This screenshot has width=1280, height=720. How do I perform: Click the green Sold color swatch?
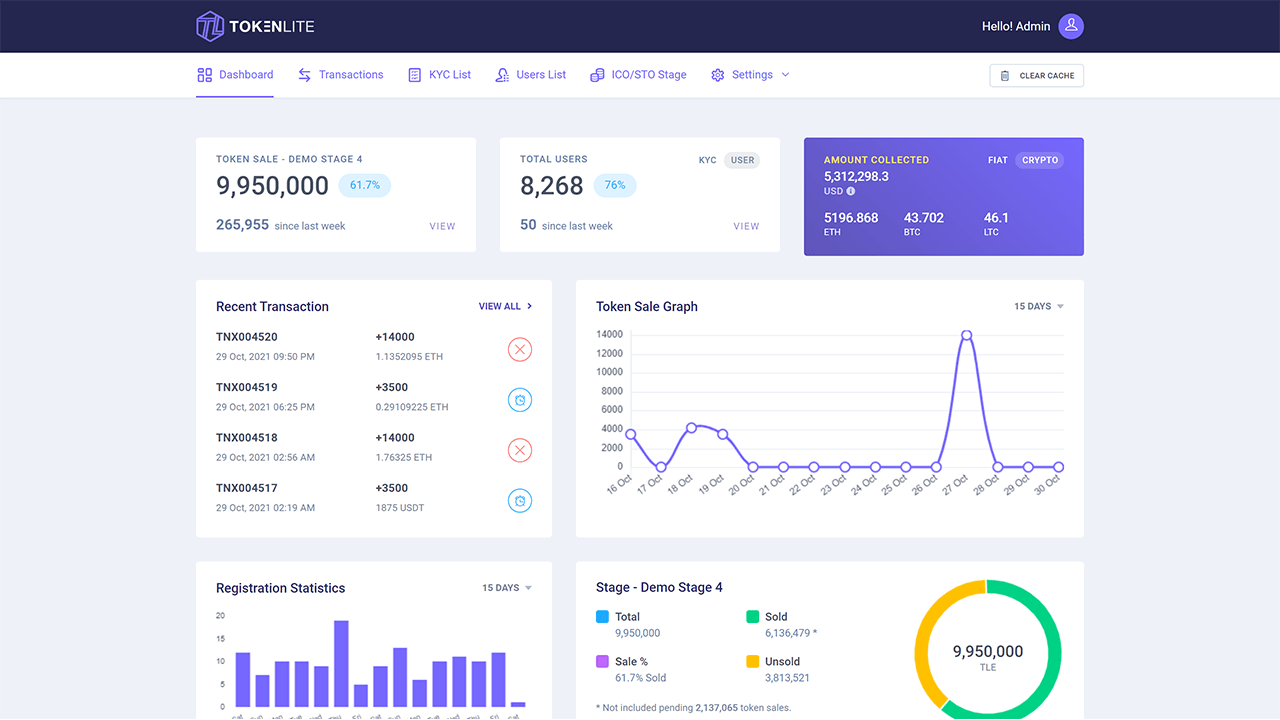click(x=753, y=617)
